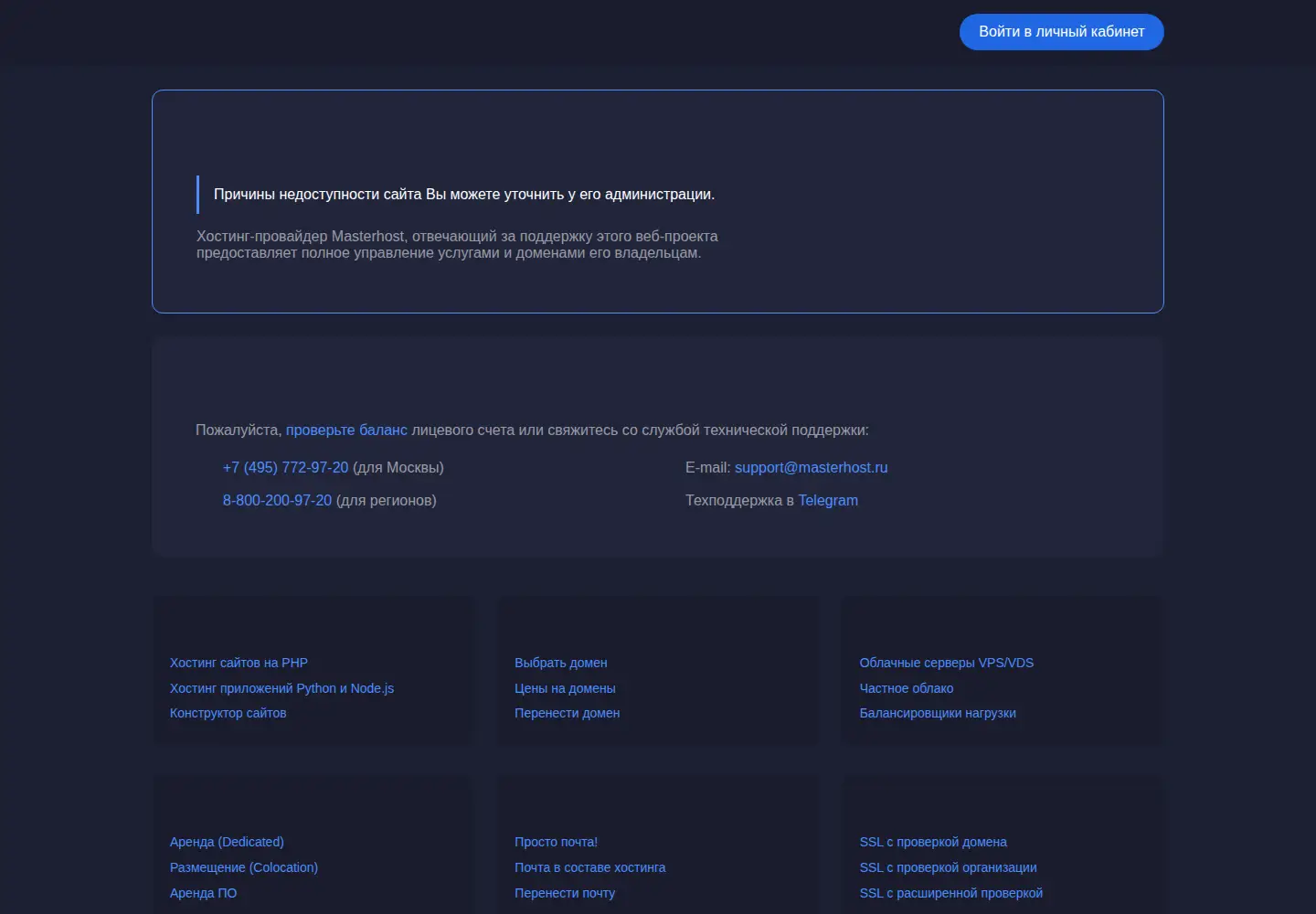The width and height of the screenshot is (1316, 914).
Task: Click the Аренда (Dedicated) link
Action: (227, 843)
